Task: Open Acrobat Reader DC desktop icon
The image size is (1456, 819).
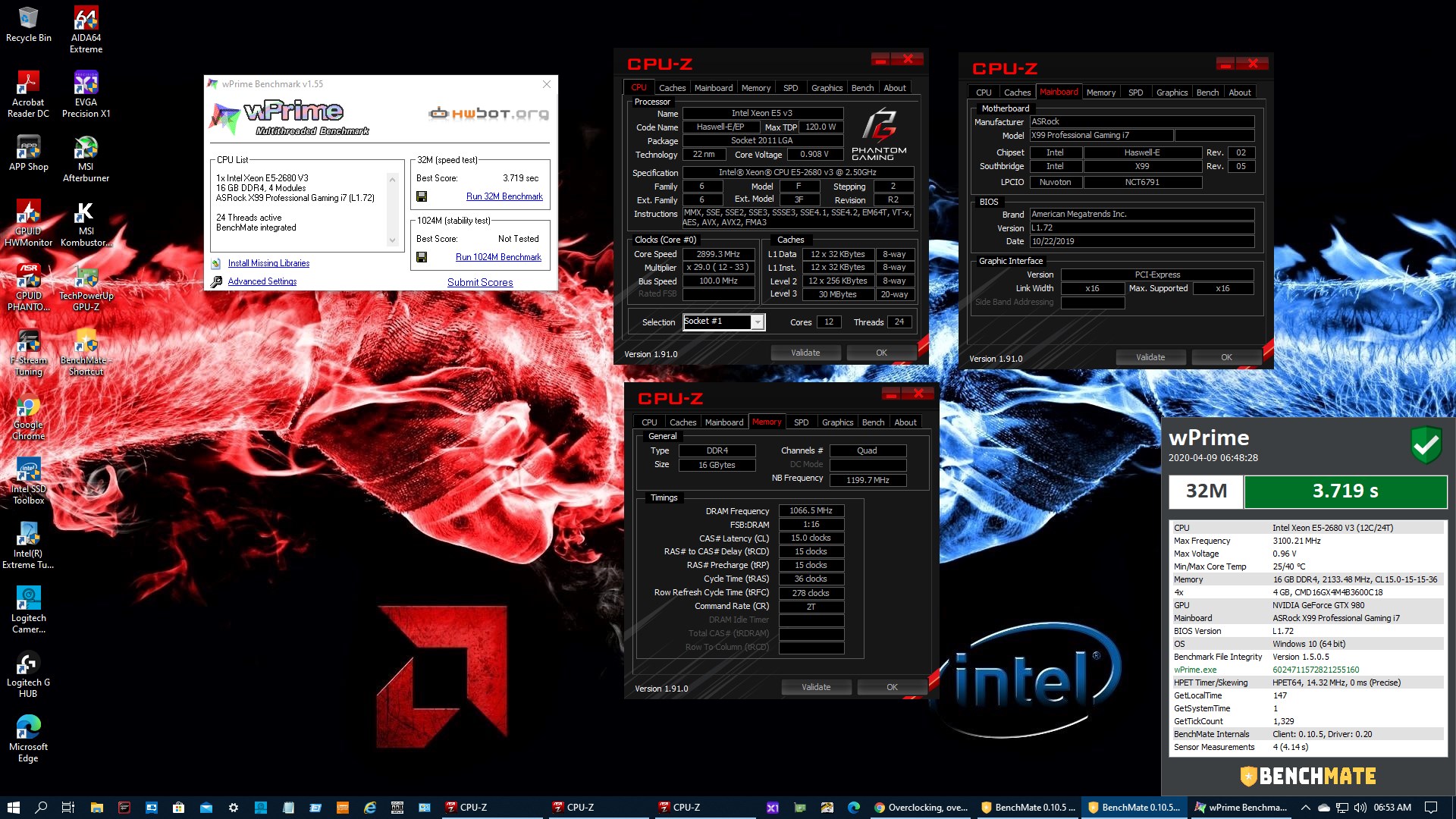Action: (x=28, y=94)
